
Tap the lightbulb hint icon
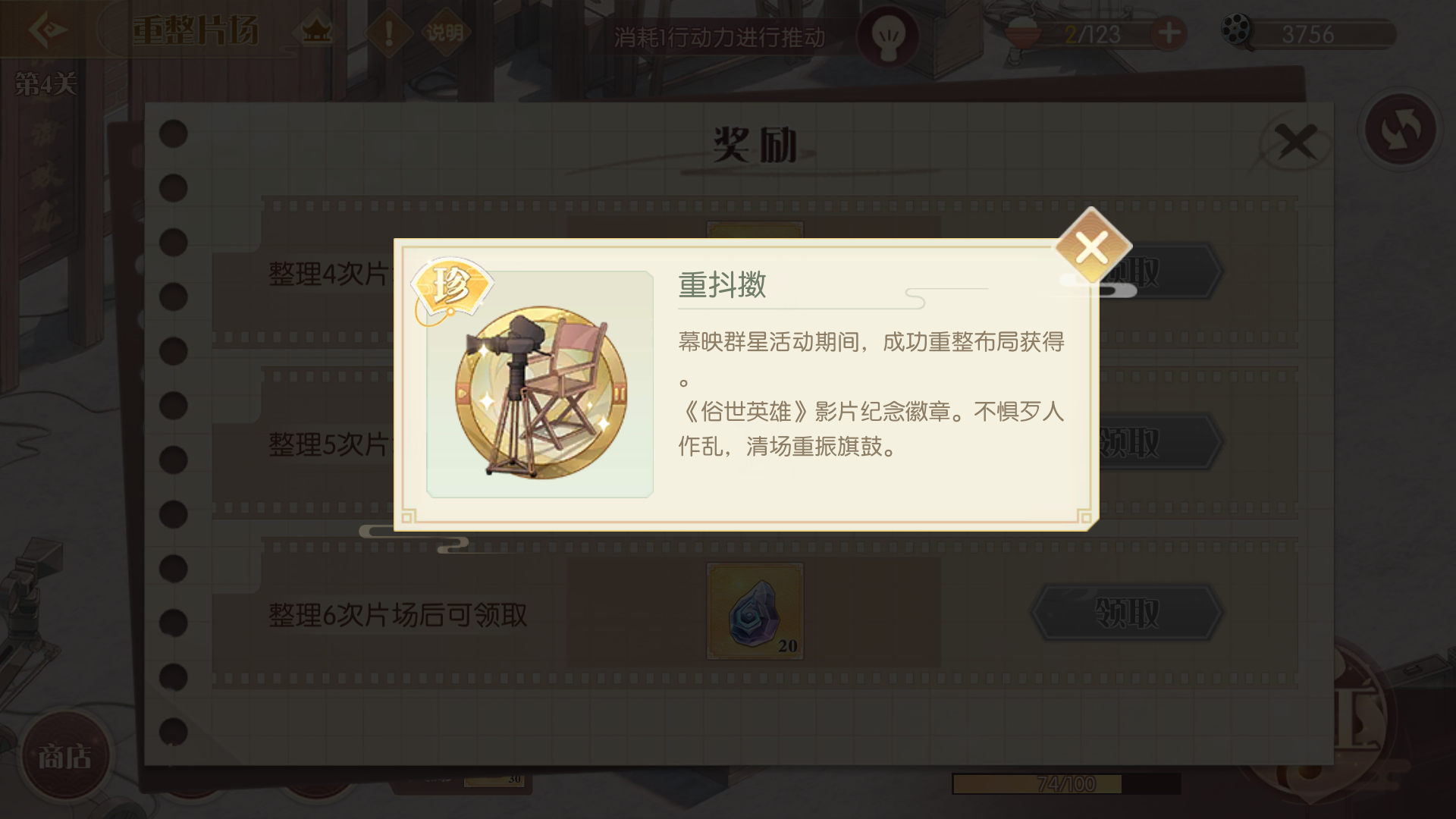coord(886,36)
